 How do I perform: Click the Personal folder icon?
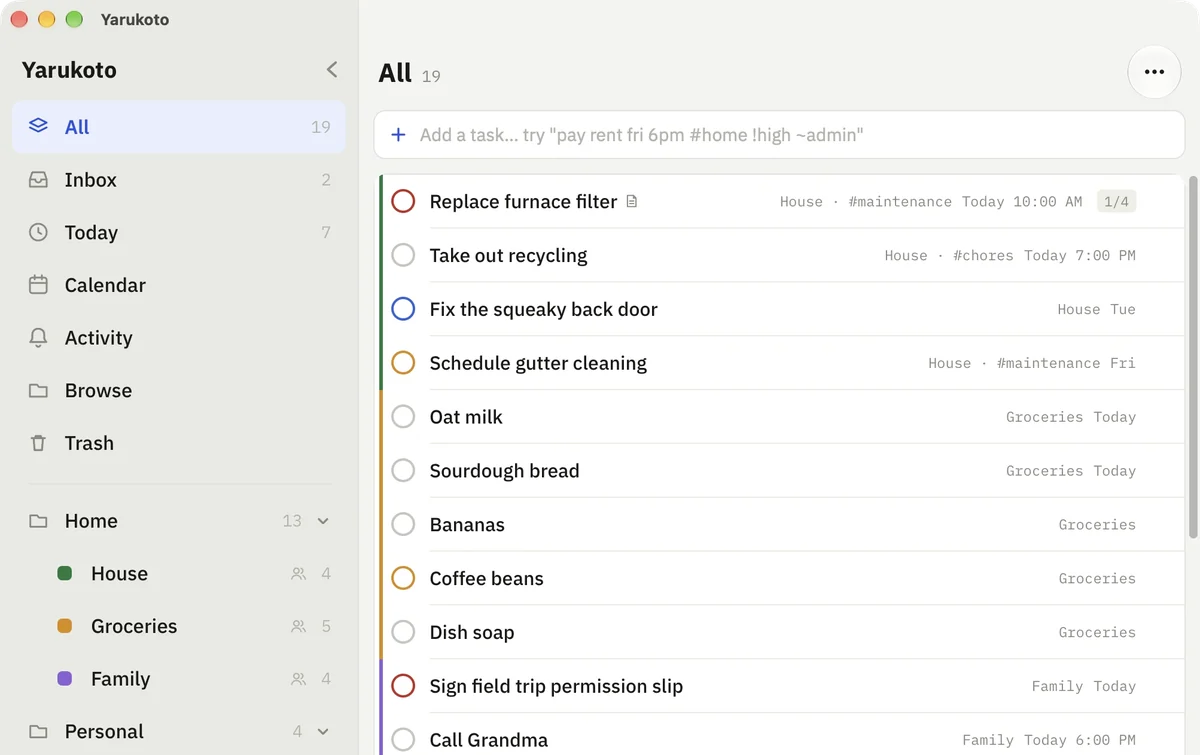tap(38, 732)
